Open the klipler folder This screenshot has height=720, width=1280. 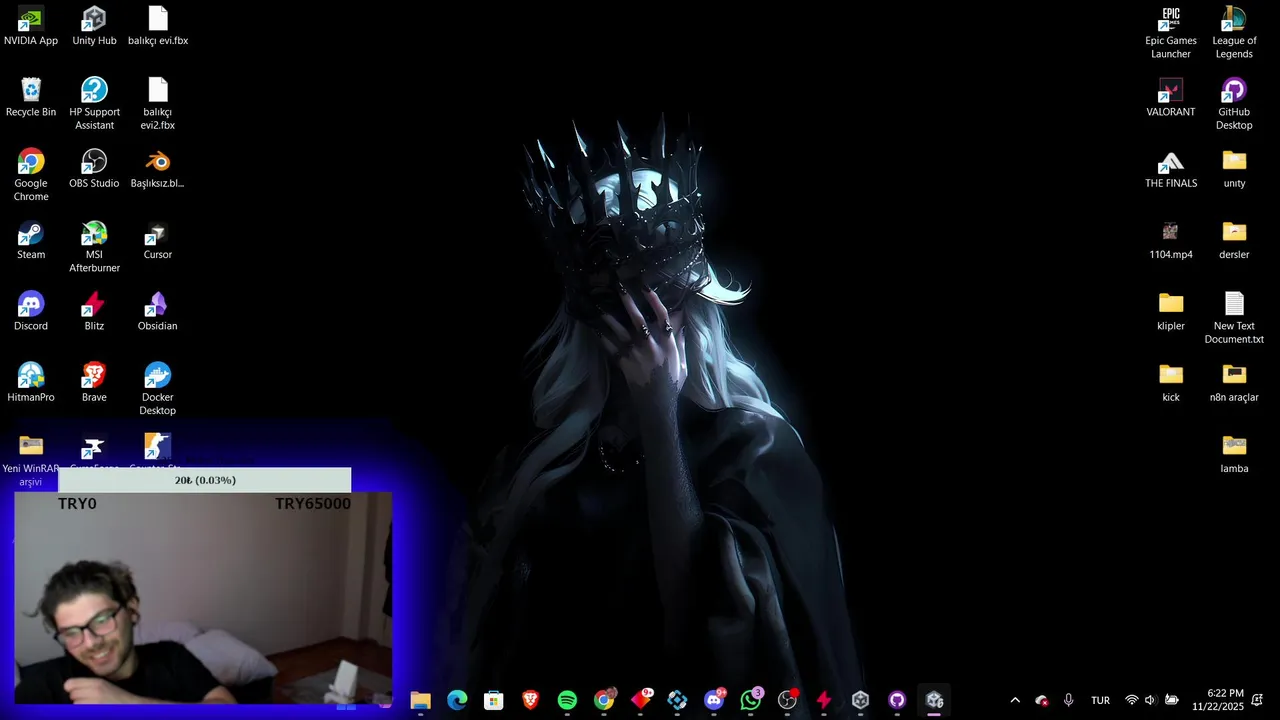coord(1171,311)
